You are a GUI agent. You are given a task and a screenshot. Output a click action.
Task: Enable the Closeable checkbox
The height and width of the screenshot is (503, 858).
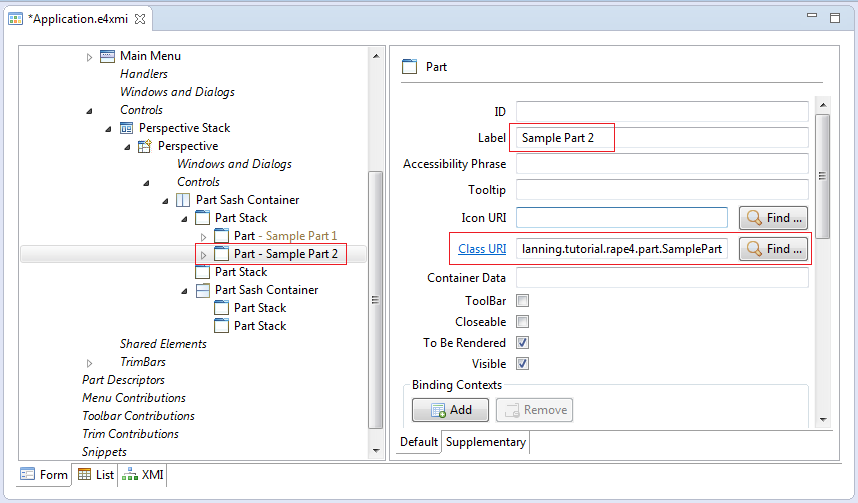[x=523, y=321]
